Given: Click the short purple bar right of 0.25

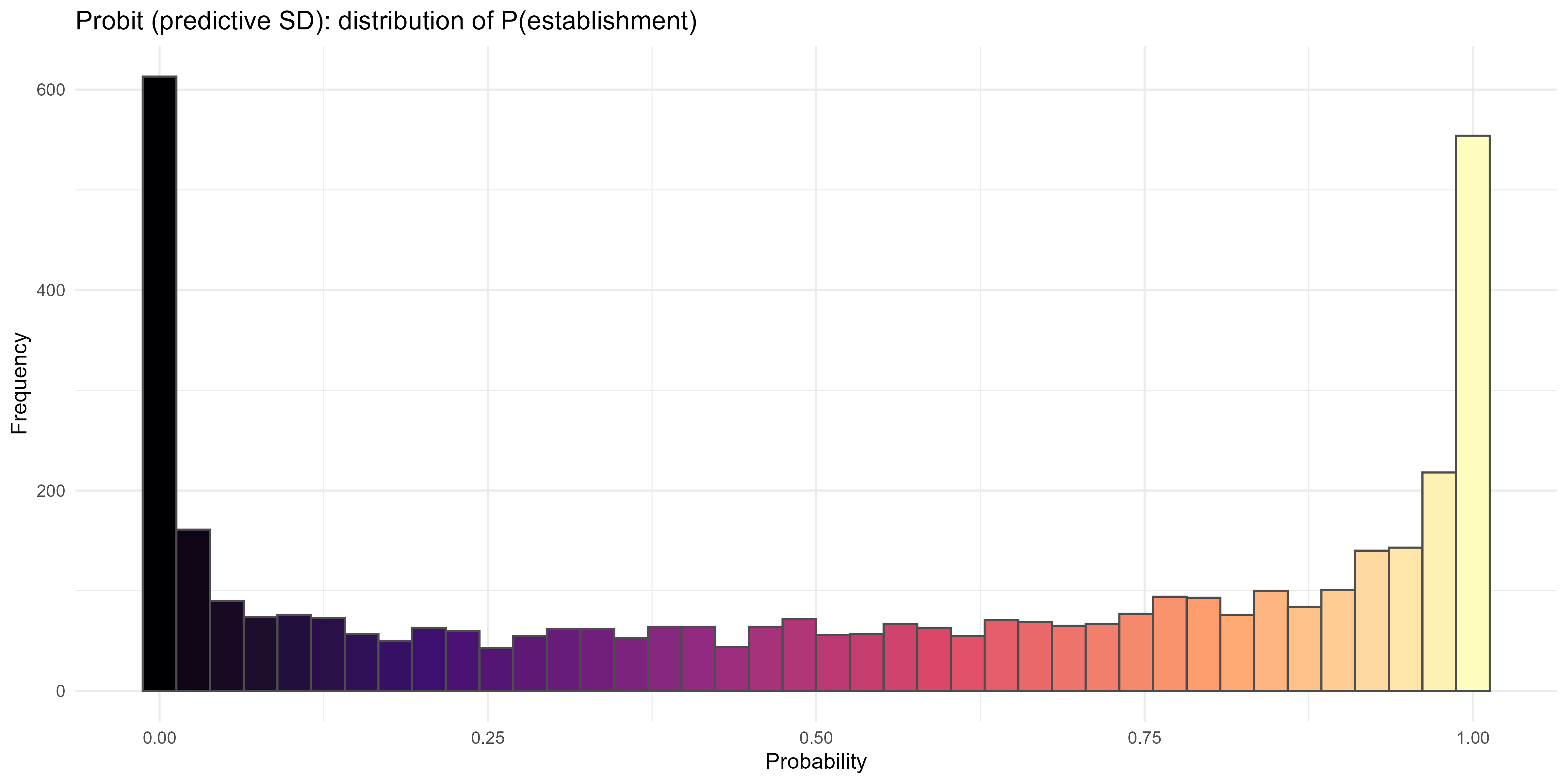Looking at the screenshot, I should [496, 669].
